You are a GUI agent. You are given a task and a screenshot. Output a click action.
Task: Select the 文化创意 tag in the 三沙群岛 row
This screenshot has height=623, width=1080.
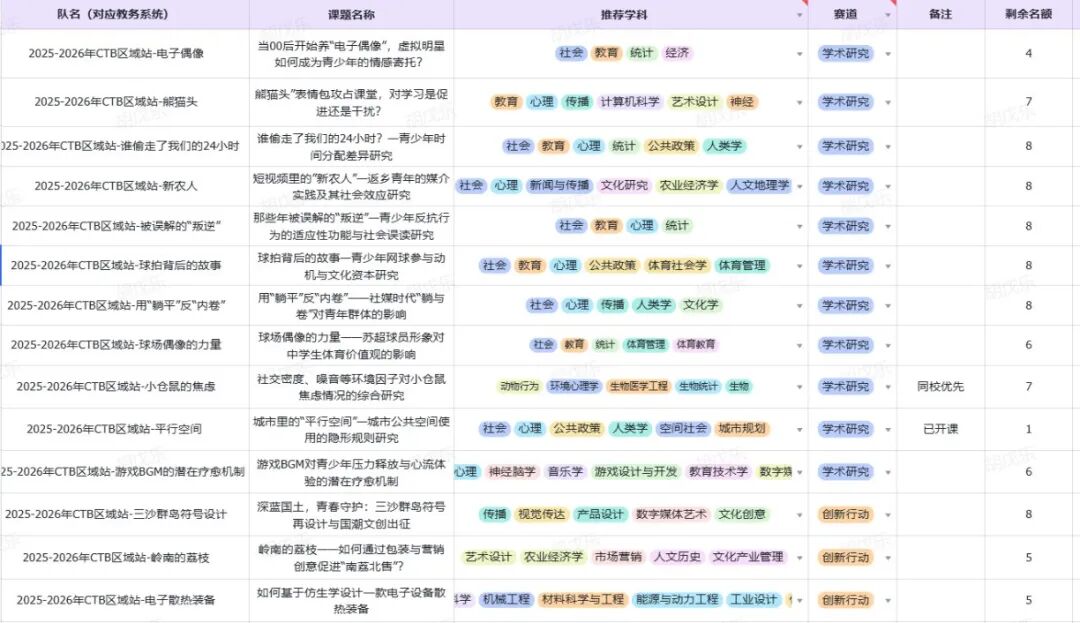[739, 515]
